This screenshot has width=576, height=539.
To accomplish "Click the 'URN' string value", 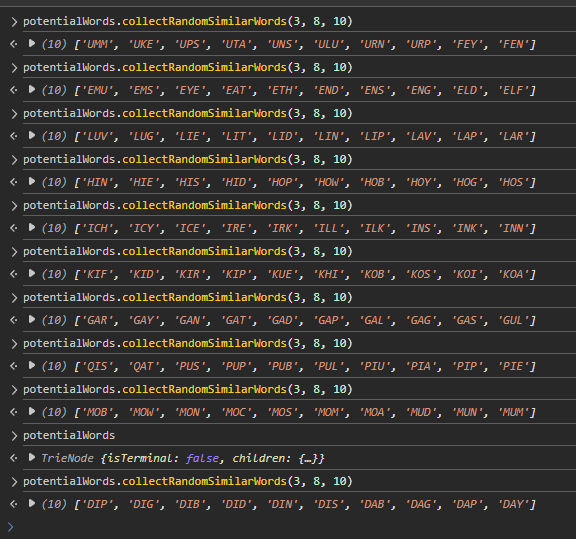I will [x=374, y=44].
